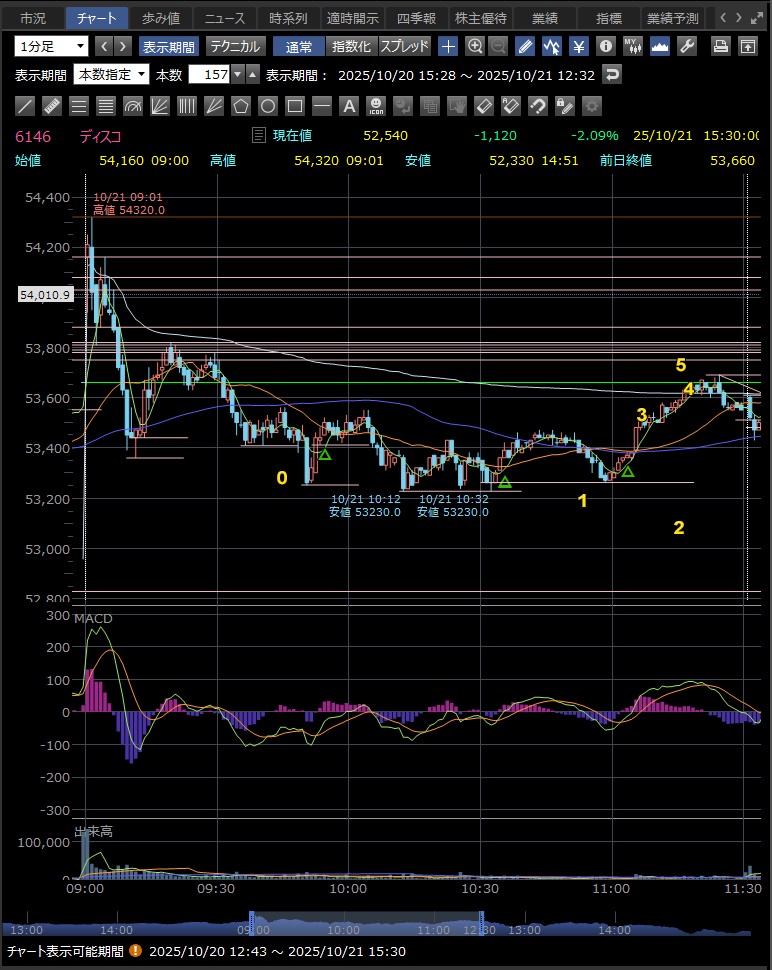Switch to the ニュース tab

click(x=224, y=18)
